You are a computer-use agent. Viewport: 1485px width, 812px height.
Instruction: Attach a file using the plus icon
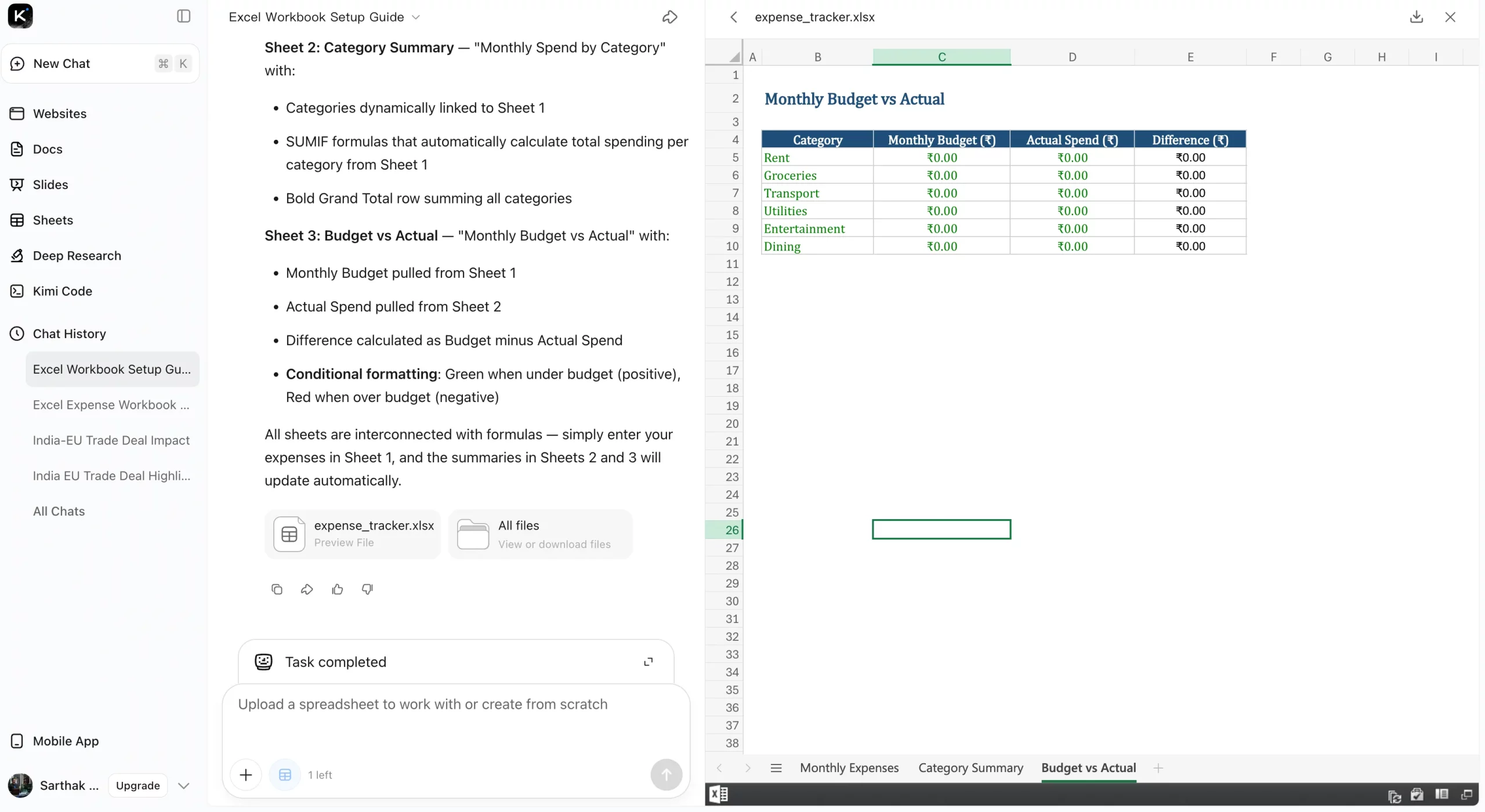click(246, 774)
